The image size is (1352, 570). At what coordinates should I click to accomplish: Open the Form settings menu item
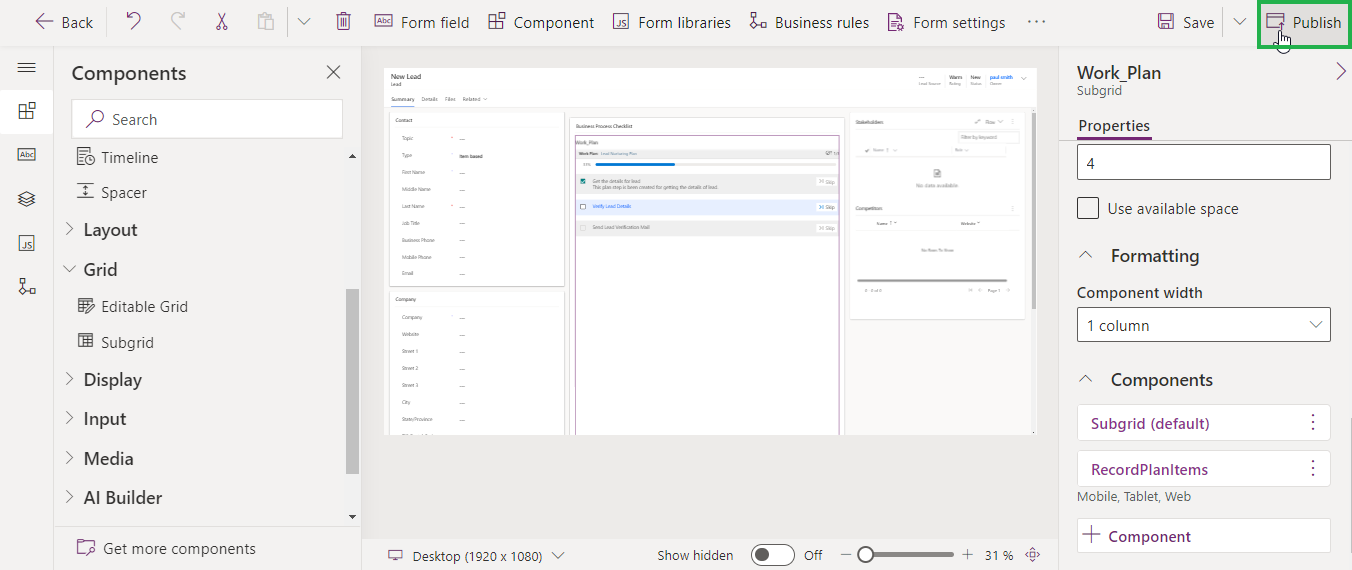click(945, 22)
